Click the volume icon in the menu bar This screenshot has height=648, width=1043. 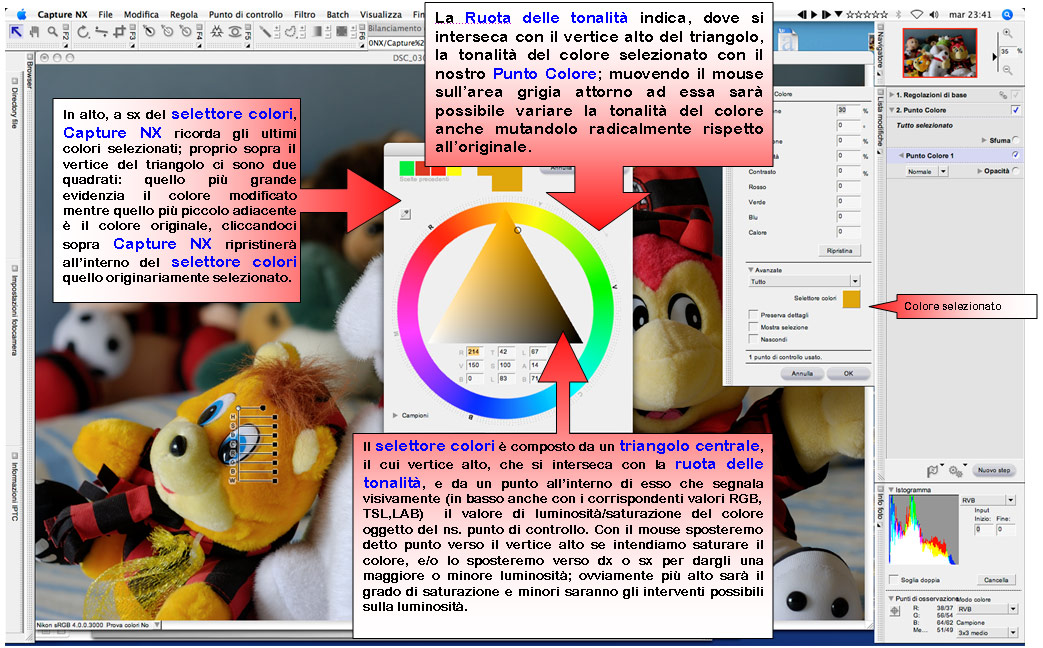[x=935, y=14]
